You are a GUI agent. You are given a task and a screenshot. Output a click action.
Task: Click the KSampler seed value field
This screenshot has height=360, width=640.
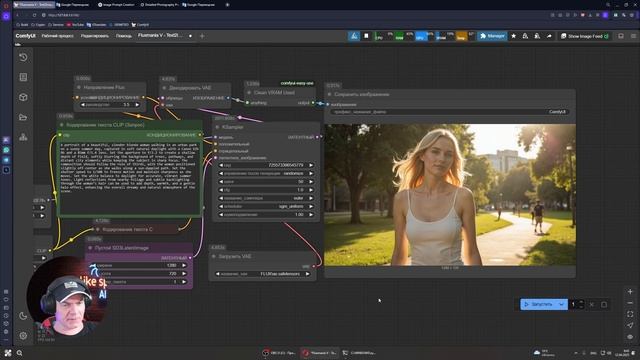[x=266, y=165]
